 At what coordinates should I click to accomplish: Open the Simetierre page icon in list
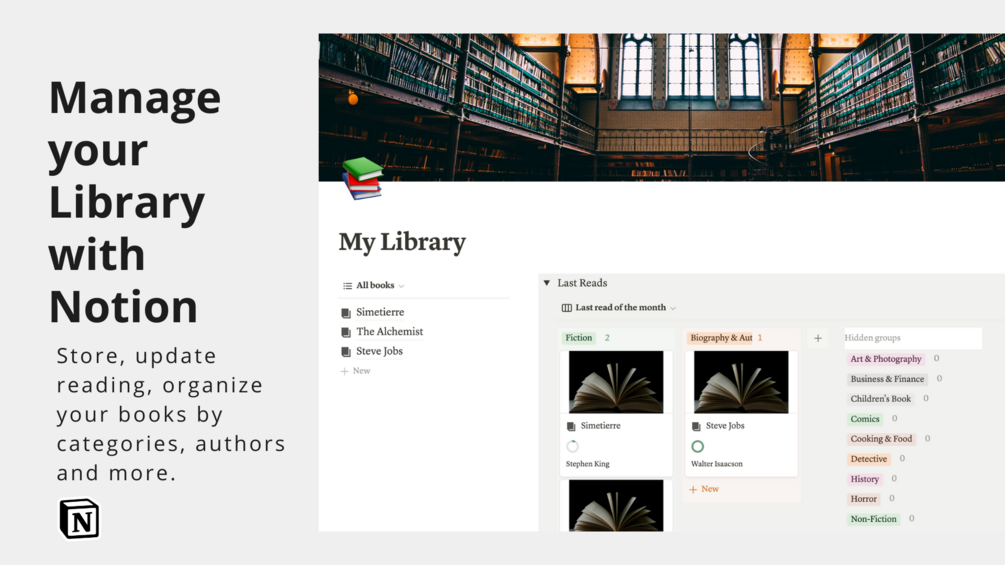click(346, 313)
